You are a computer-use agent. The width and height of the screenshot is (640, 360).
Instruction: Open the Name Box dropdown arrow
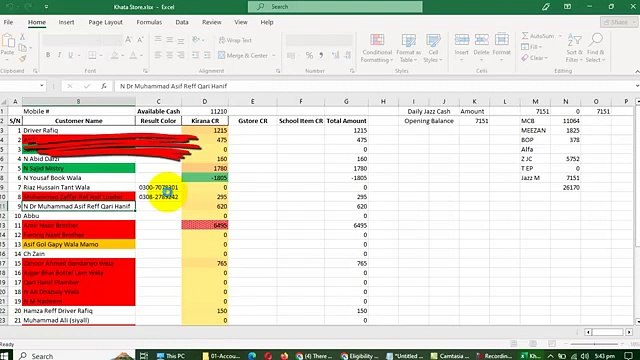pyautogui.click(x=42, y=86)
